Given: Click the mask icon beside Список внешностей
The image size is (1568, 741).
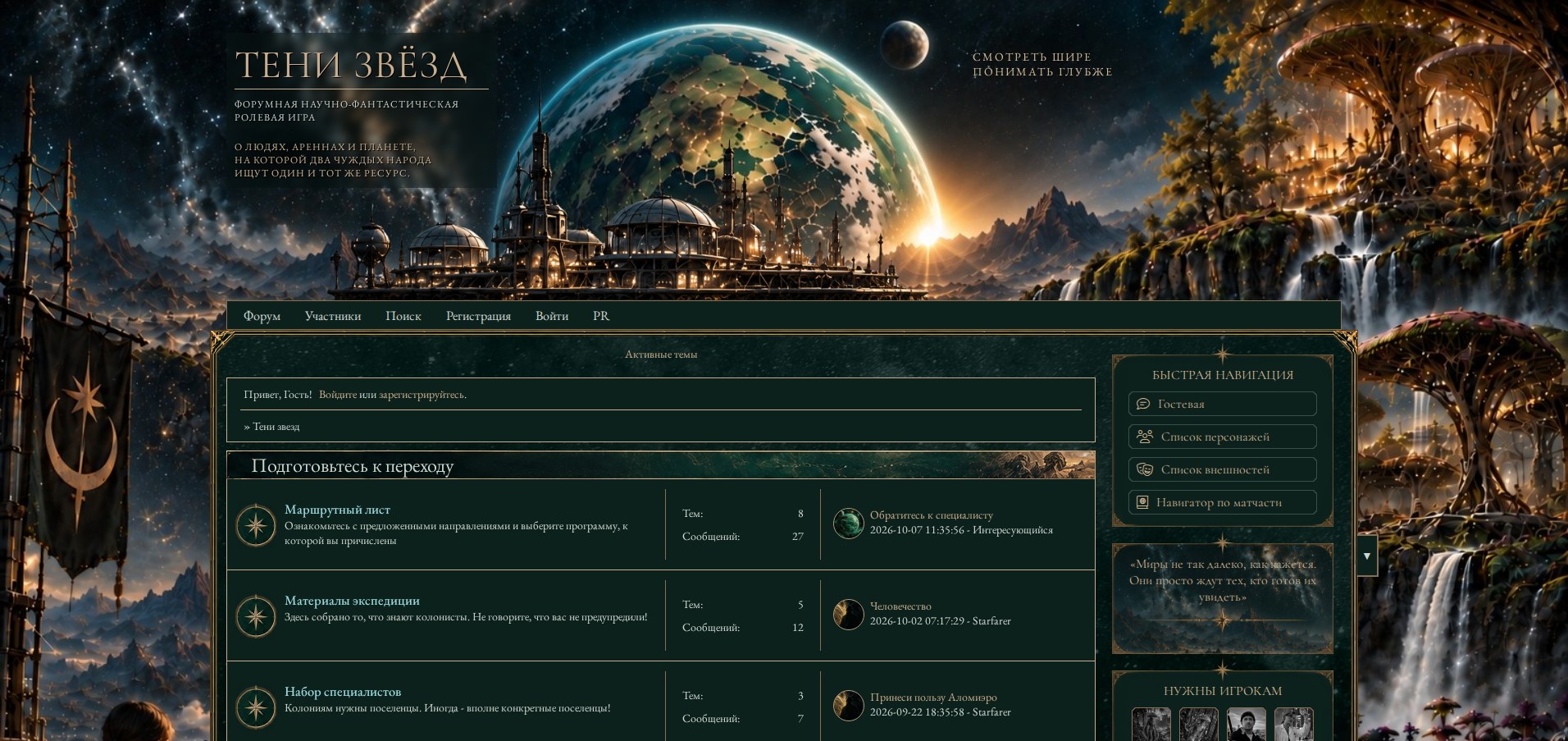Looking at the screenshot, I should pyautogui.click(x=1145, y=469).
